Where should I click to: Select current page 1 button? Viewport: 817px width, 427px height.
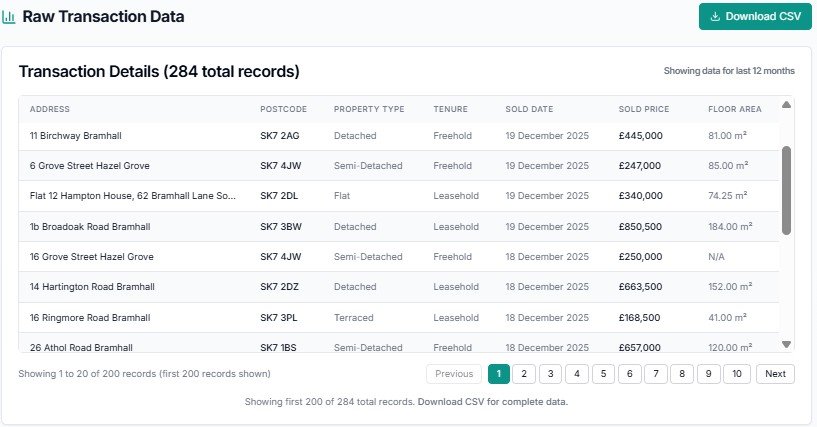[x=498, y=374]
